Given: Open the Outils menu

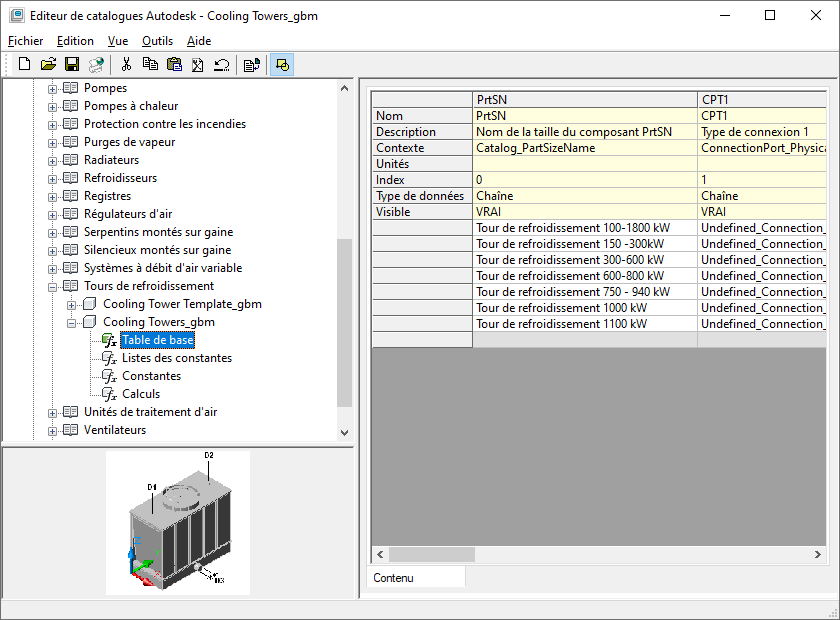Looking at the screenshot, I should [157, 41].
